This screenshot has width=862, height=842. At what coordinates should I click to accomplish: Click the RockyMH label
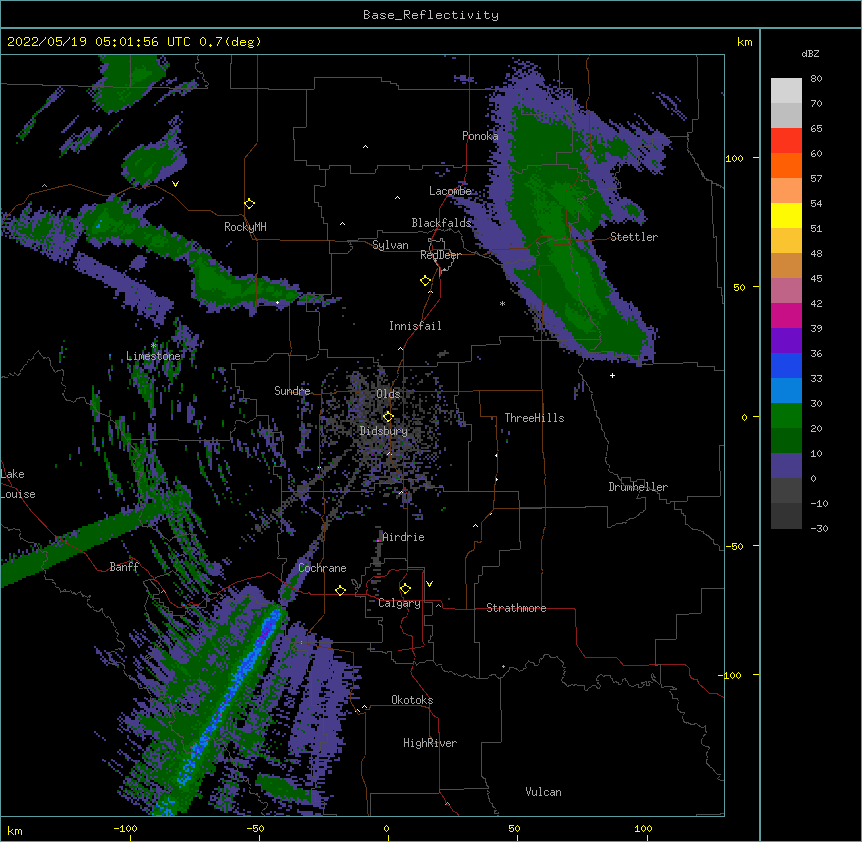(245, 227)
